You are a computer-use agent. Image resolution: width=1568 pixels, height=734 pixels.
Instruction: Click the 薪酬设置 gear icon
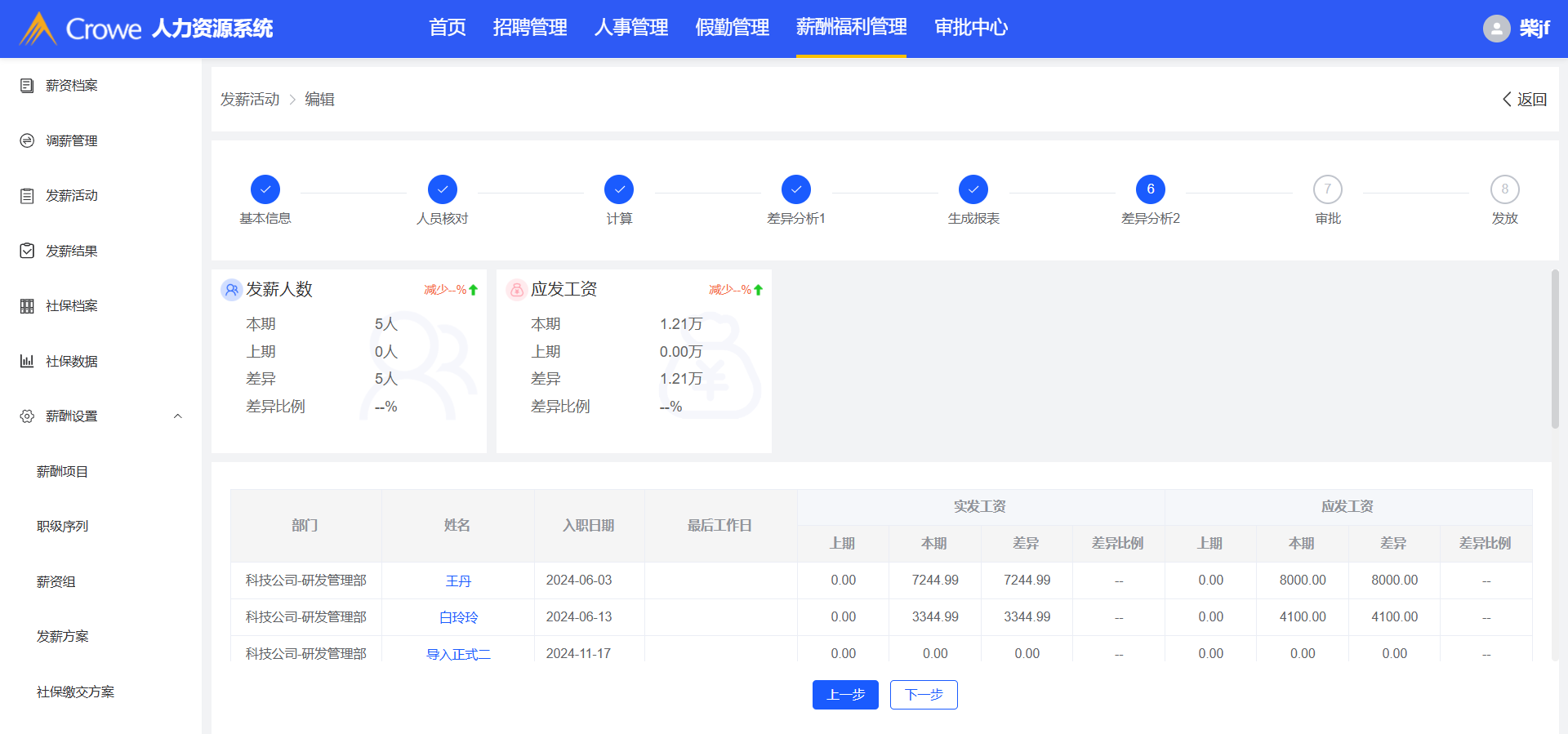tap(27, 416)
